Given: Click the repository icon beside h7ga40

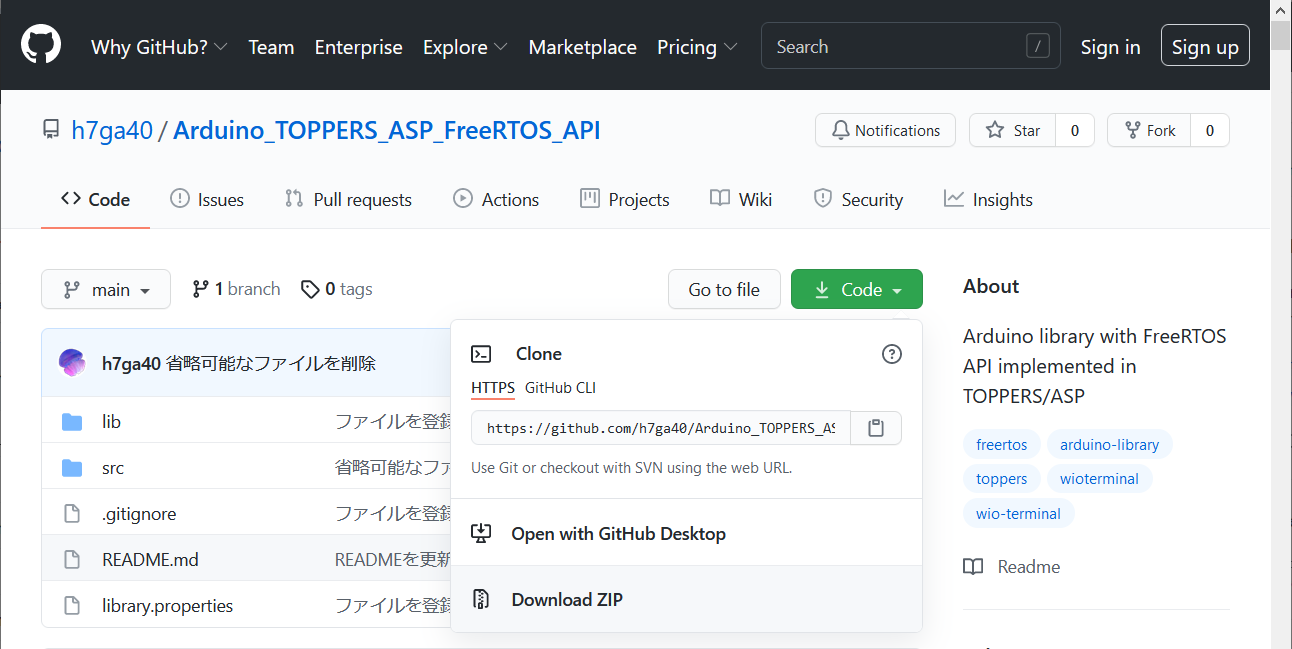Looking at the screenshot, I should (51, 128).
